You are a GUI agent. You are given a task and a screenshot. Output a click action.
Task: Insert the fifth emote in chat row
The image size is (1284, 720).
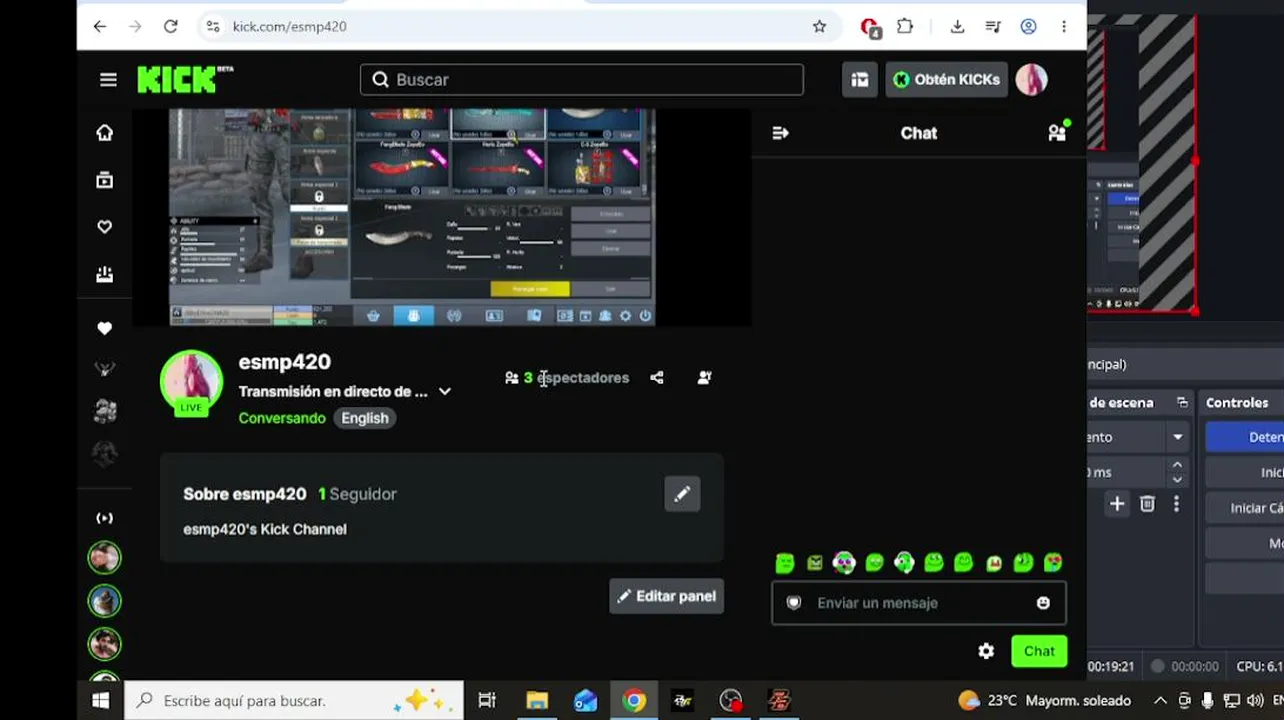pos(904,563)
